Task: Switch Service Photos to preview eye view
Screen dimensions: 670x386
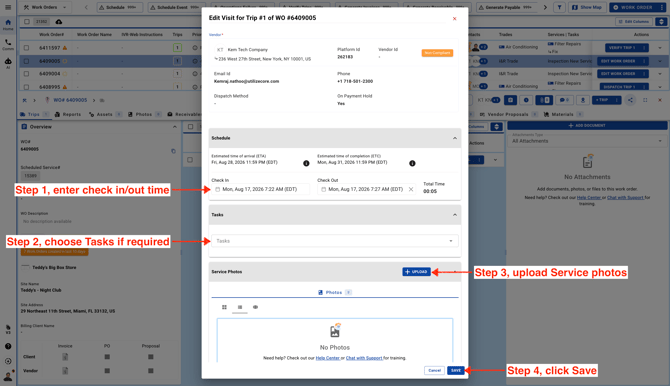Action: [255, 307]
